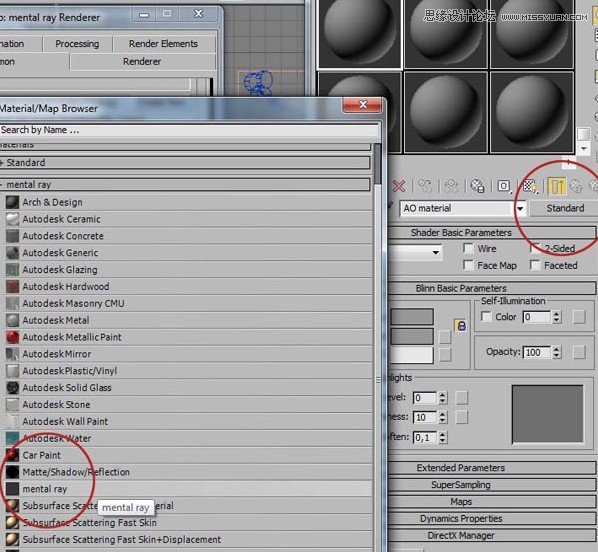
Task: Expand the Dynamics Properties rollout
Action: 491,518
